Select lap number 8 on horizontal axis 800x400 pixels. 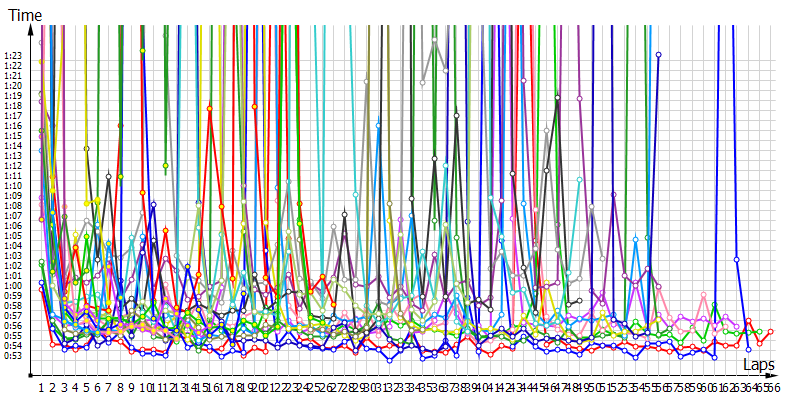(120, 386)
